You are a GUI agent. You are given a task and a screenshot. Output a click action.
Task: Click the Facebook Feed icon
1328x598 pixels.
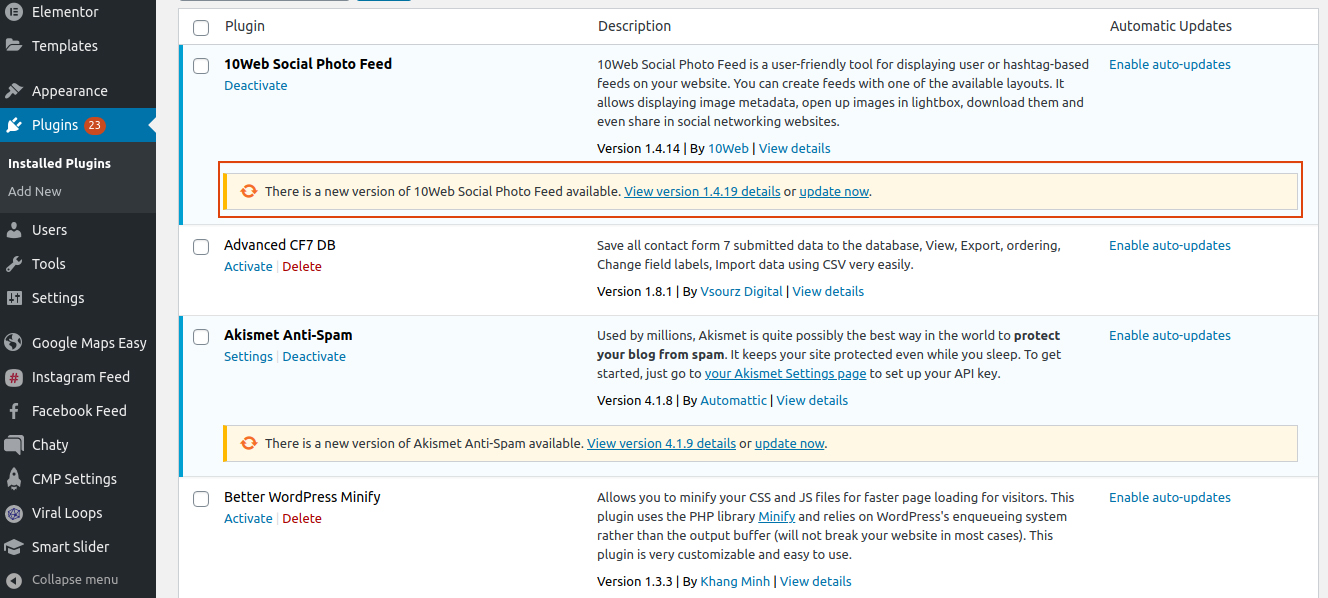pos(14,411)
